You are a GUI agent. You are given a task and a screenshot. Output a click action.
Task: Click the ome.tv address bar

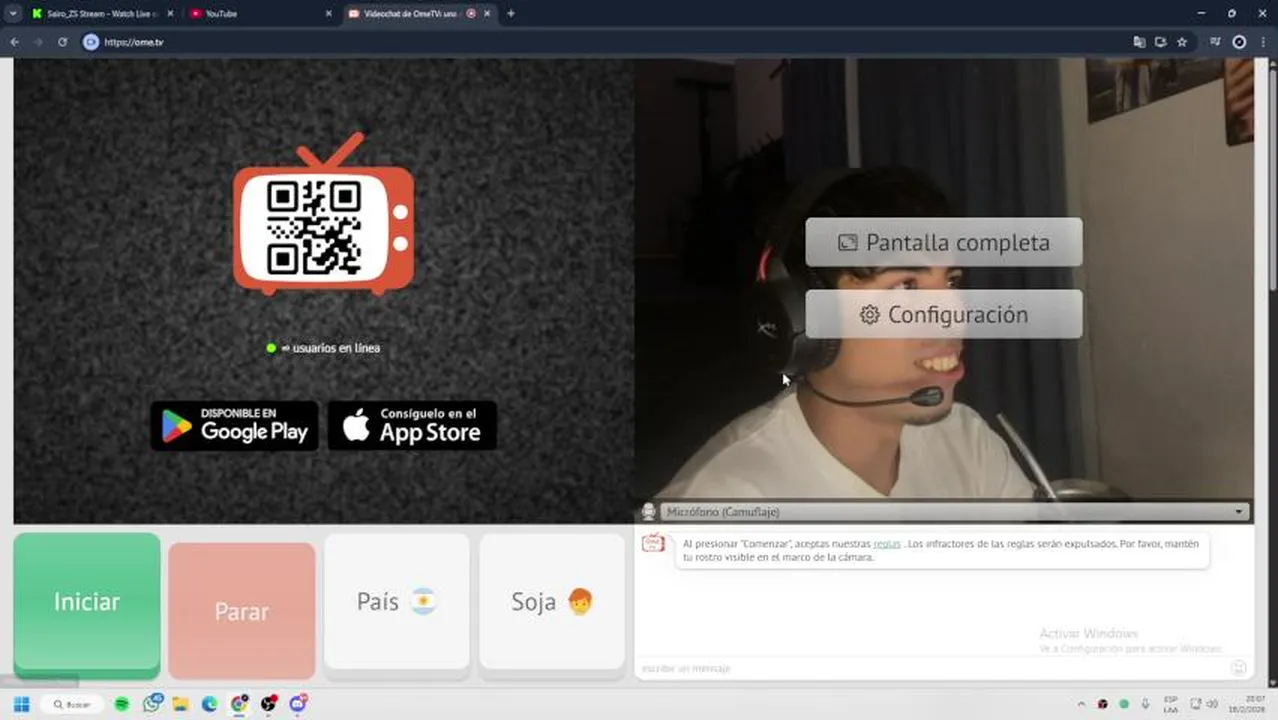click(x=610, y=42)
